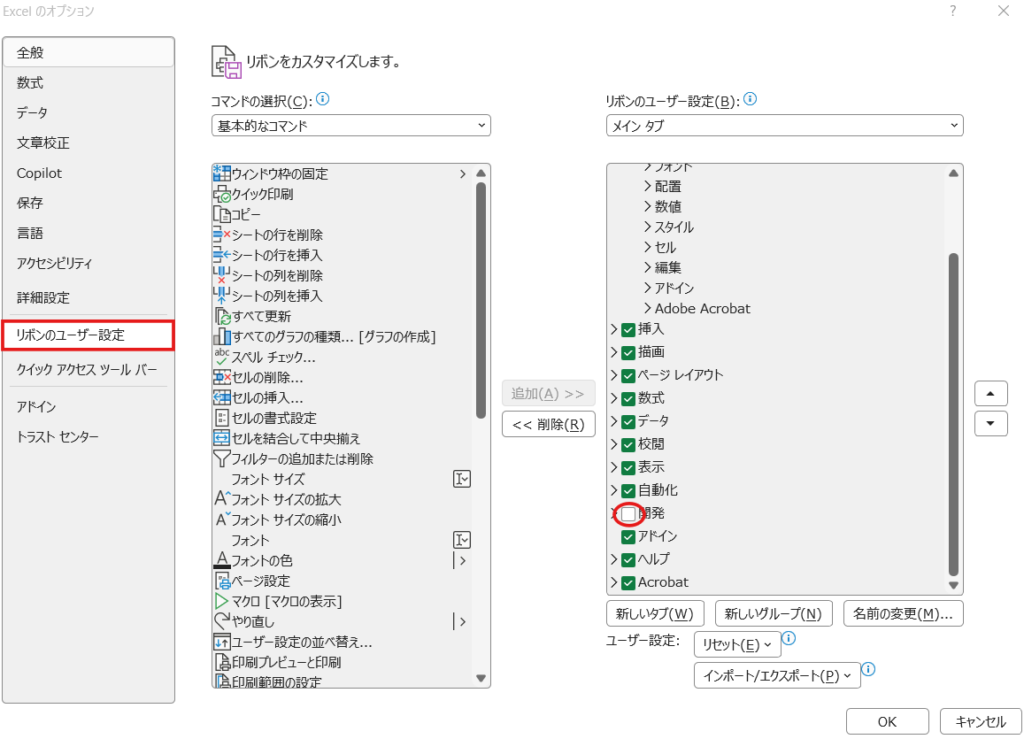This screenshot has height=739, width=1024.
Task: Expand the Adobe Acrobat group
Action: 647,308
